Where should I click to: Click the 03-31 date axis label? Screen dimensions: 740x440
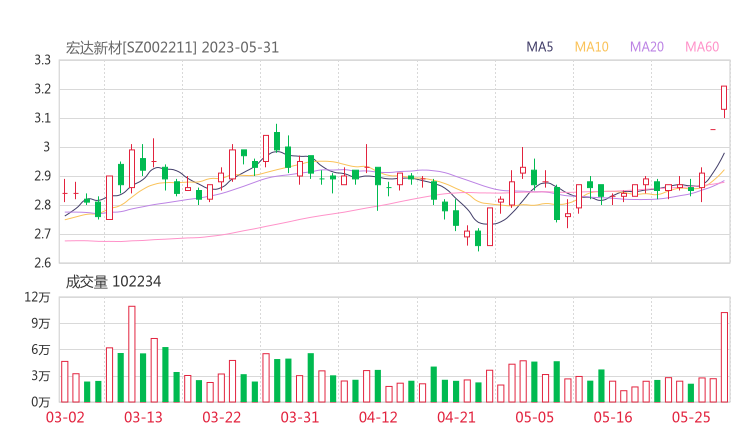tap(300, 417)
